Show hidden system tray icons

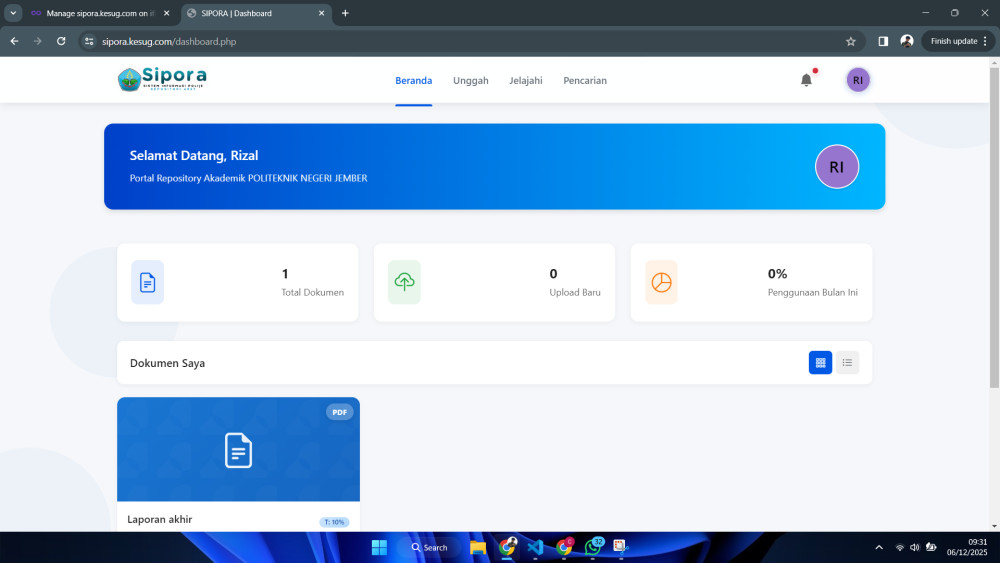point(879,547)
